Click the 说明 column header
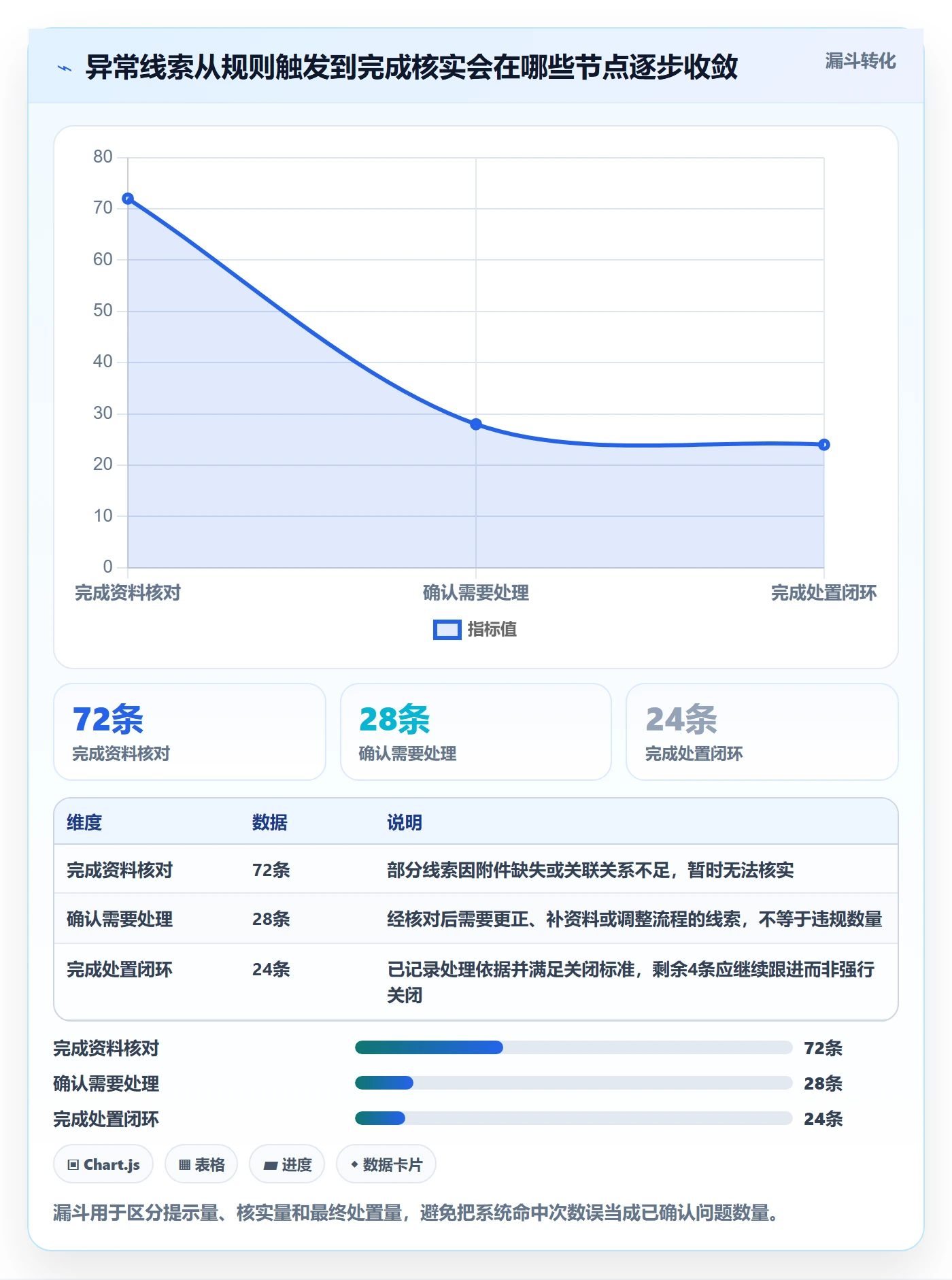 point(405,822)
